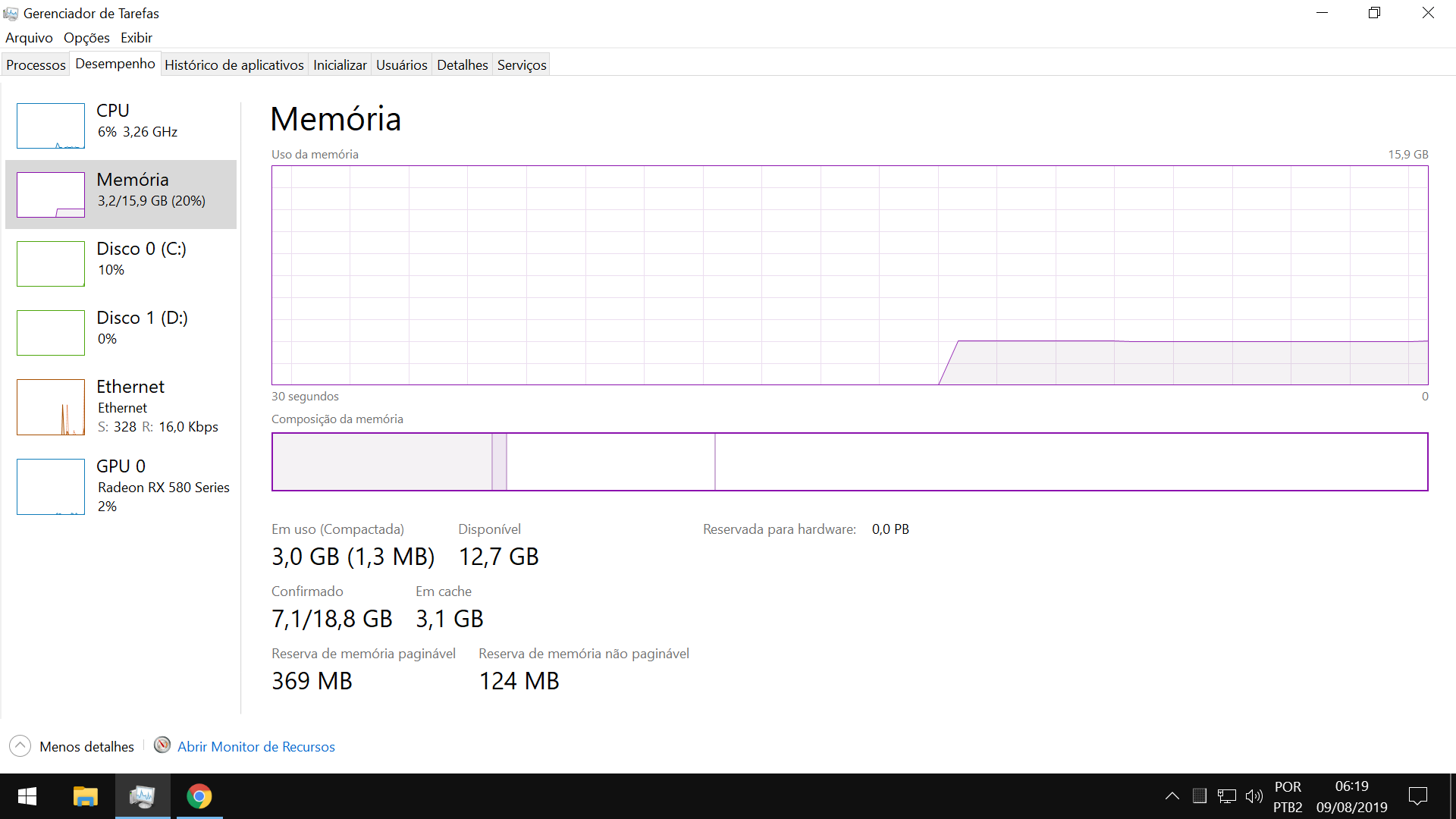Click the Resource Monitor icon at bottom

[x=162, y=745]
